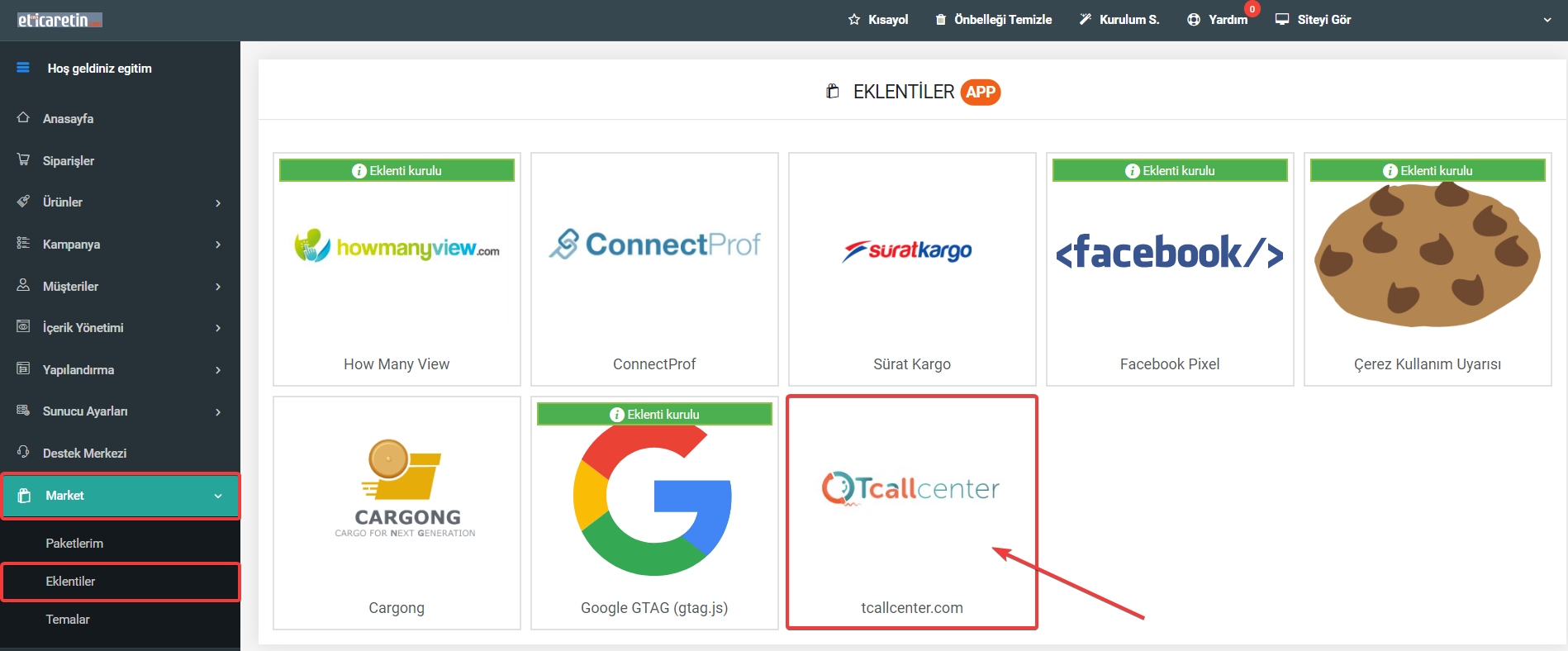Viewport: 1568px width, 651px height.
Task: Click the 'Sürat Kargo' card label
Action: [x=912, y=364]
